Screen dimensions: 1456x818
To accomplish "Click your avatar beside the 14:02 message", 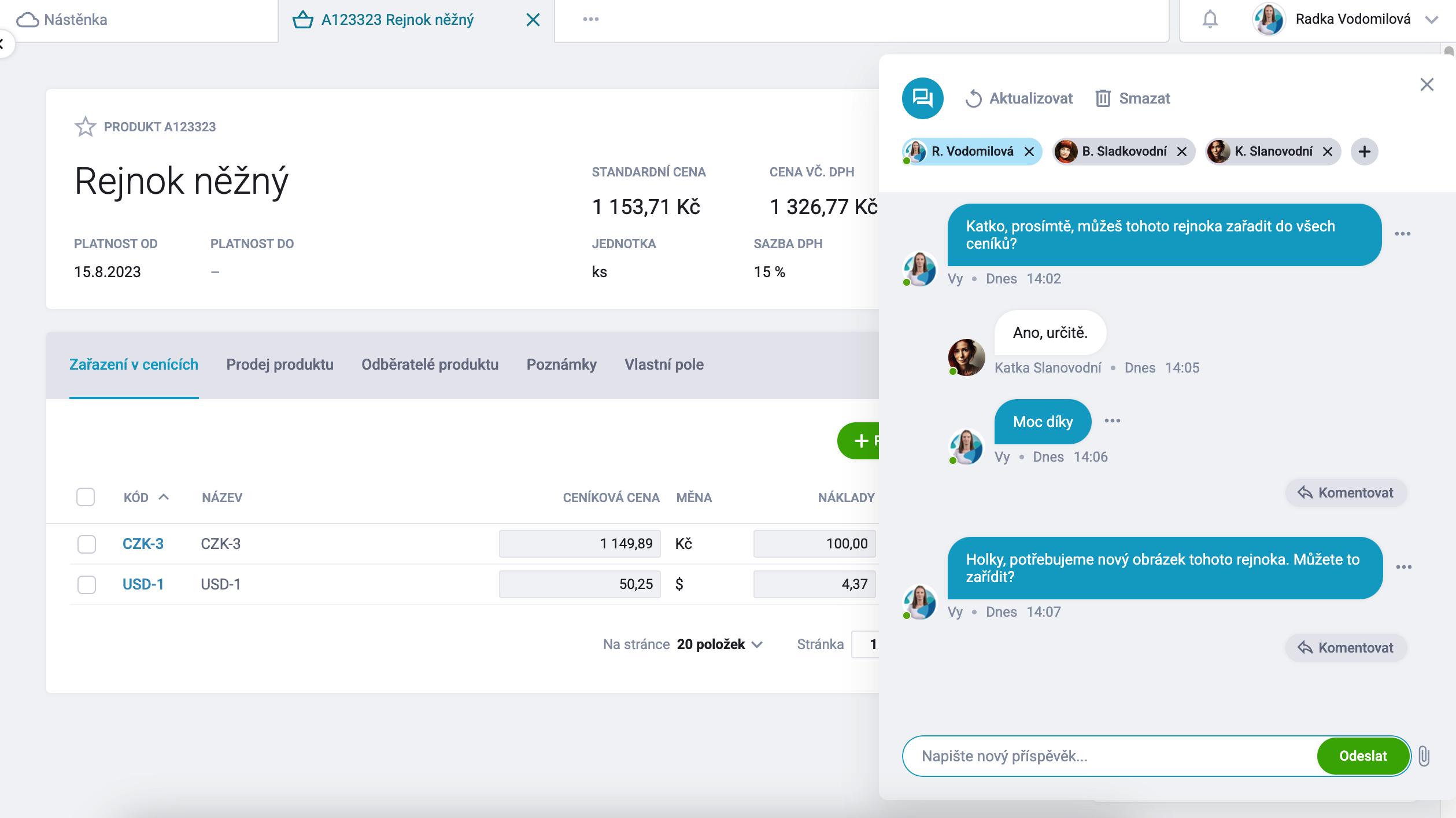I will click(x=920, y=269).
